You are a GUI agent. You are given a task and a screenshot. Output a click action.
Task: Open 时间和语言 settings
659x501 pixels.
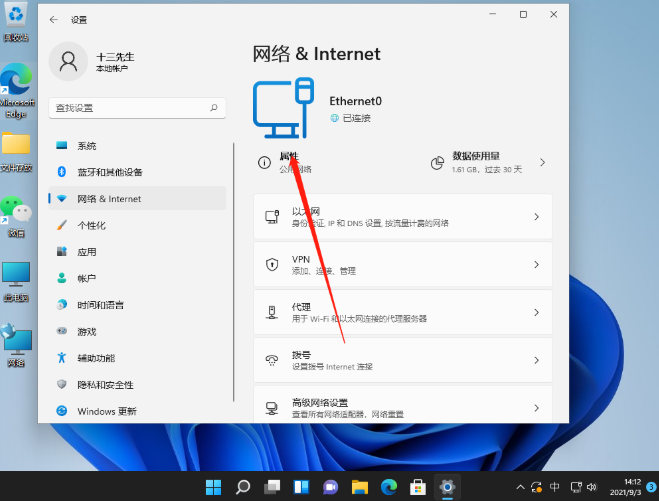pyautogui.click(x=137, y=305)
